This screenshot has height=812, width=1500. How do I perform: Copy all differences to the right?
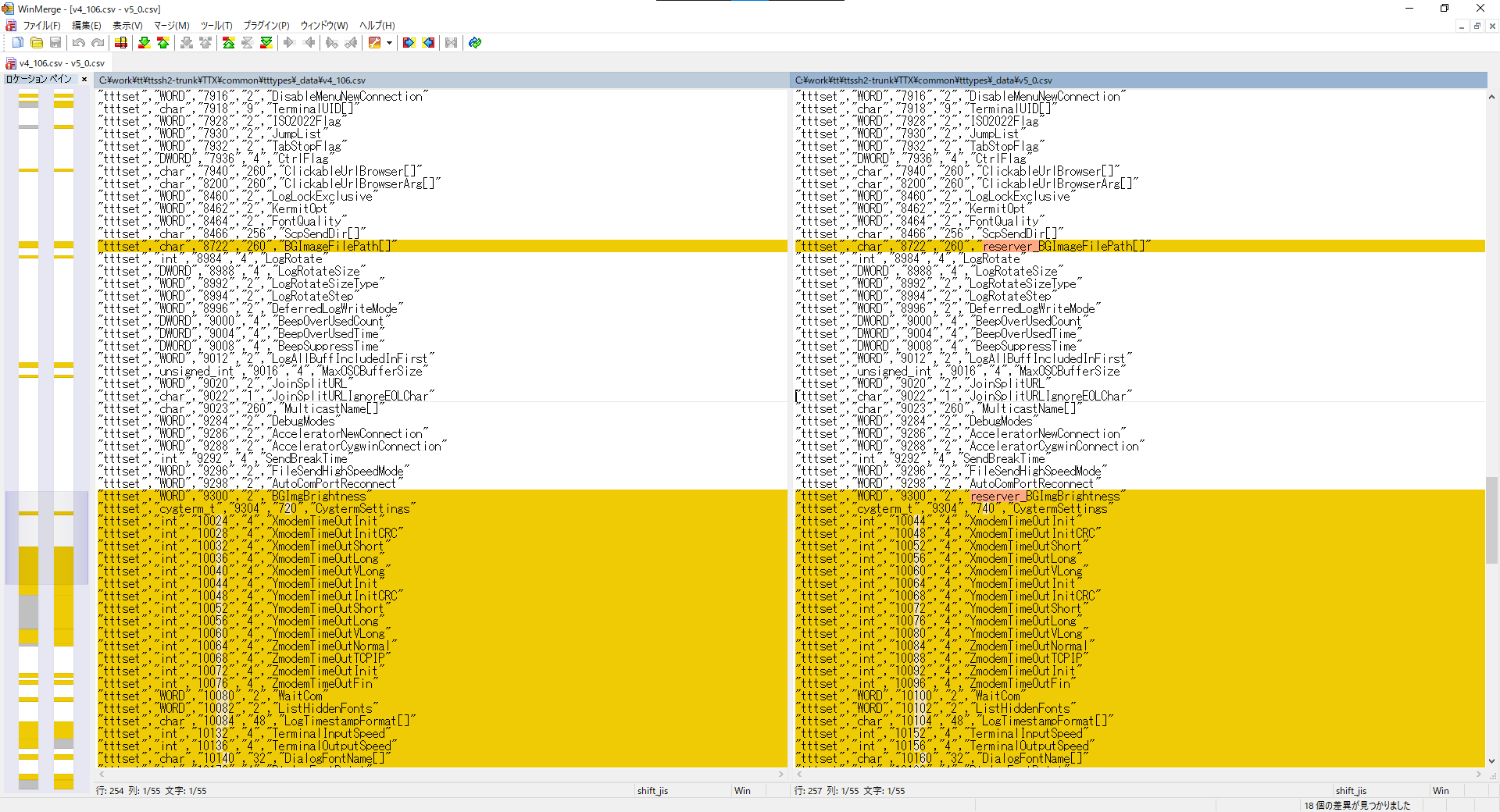tap(409, 43)
